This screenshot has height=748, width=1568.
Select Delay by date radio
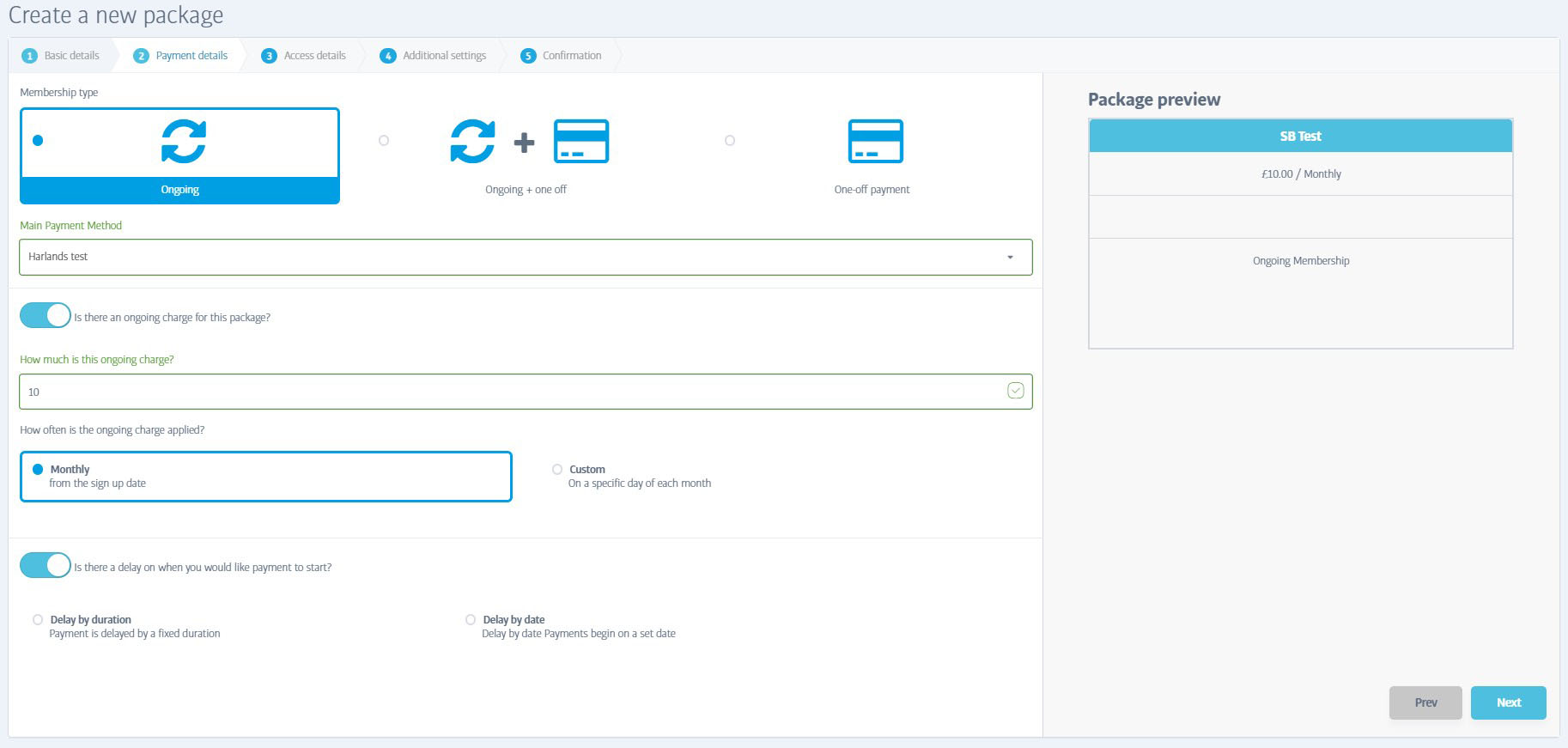[x=471, y=620]
